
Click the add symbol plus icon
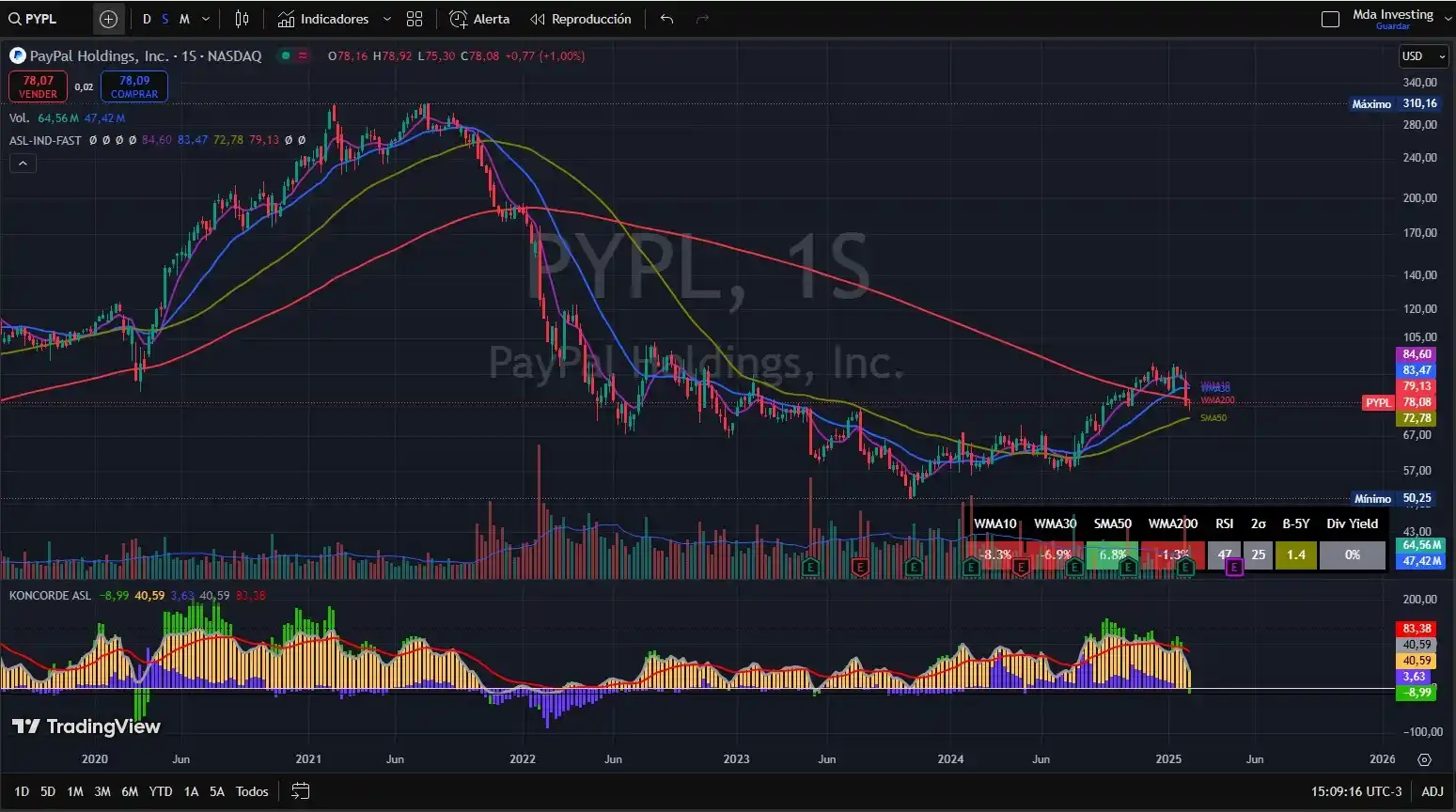click(x=108, y=19)
